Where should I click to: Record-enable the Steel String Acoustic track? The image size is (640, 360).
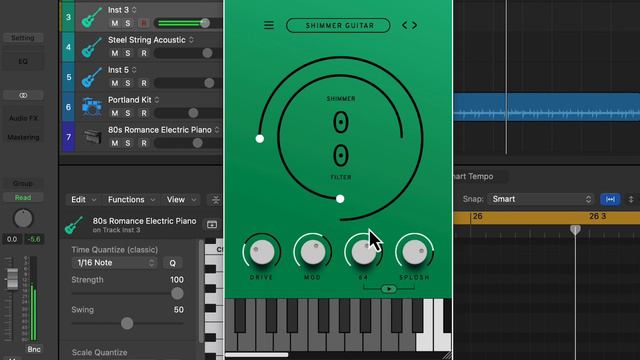pos(144,53)
